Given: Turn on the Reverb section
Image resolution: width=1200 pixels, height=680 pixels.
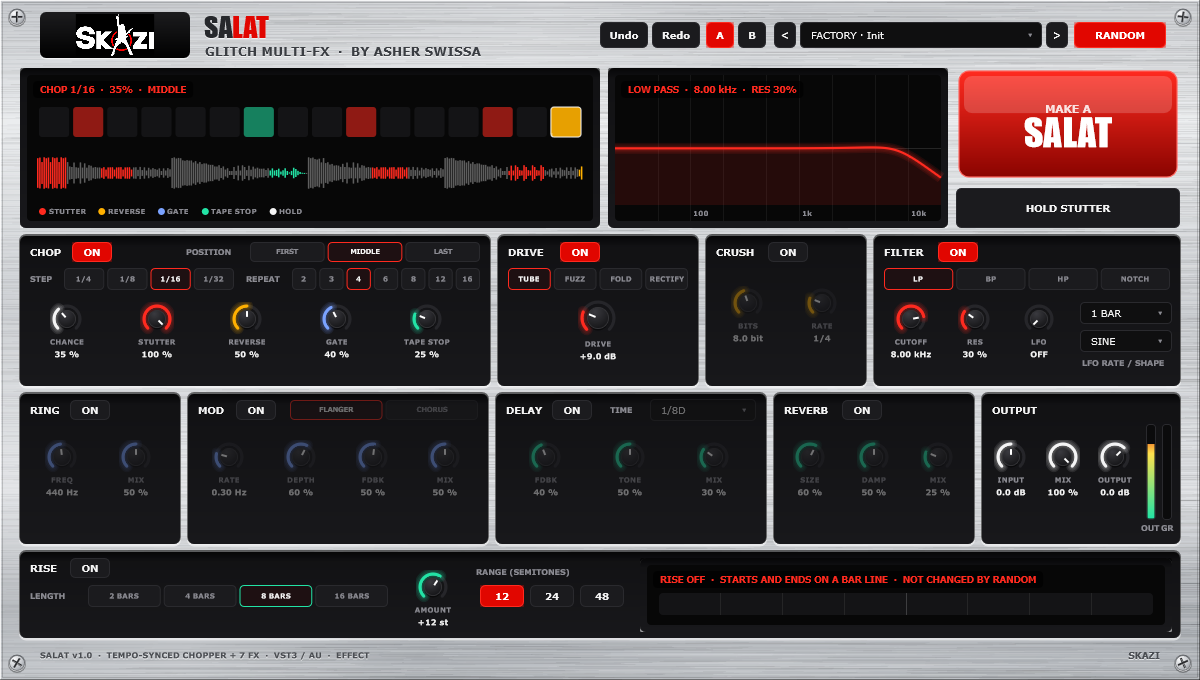Looking at the screenshot, I should coord(862,410).
